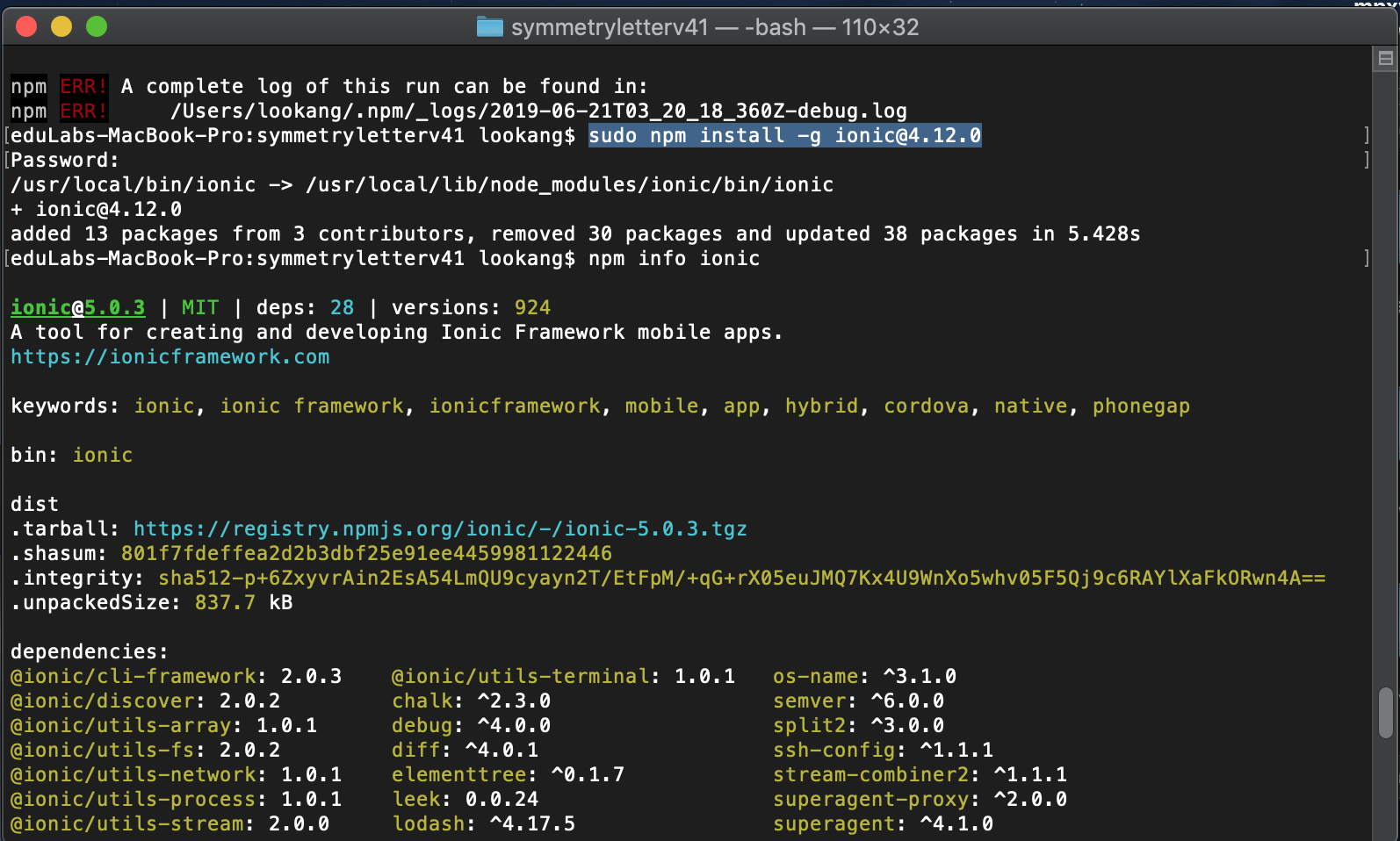The image size is (1400, 841).
Task: Click the 'diff: ^4.0.1' dependency
Action: (465, 751)
